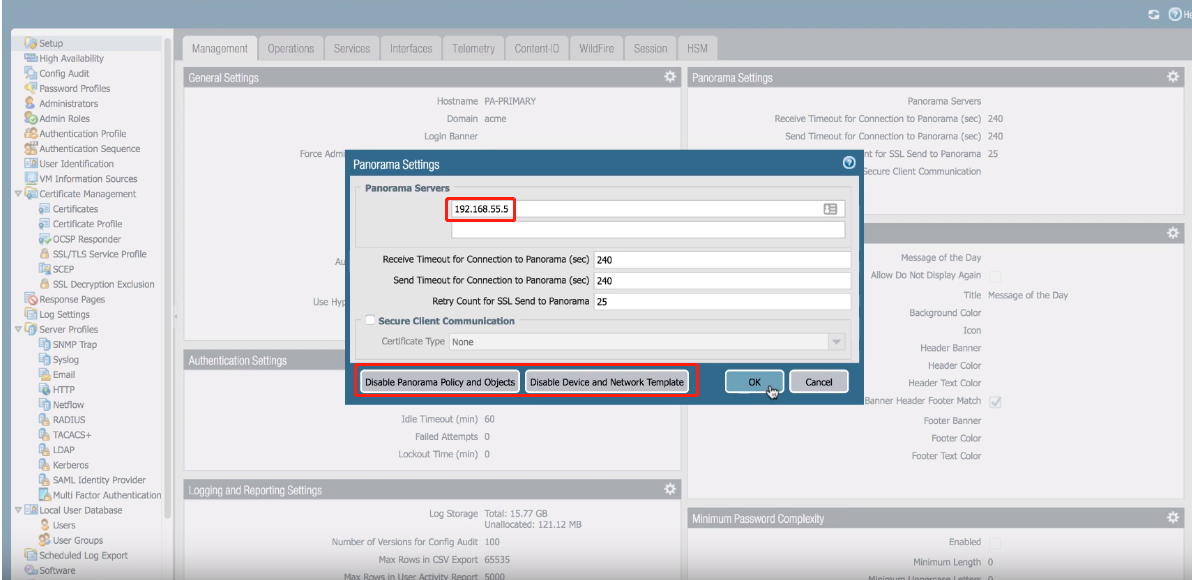Click the help icon in Panorama Settings dialog
The height and width of the screenshot is (580, 1192).
pos(849,163)
